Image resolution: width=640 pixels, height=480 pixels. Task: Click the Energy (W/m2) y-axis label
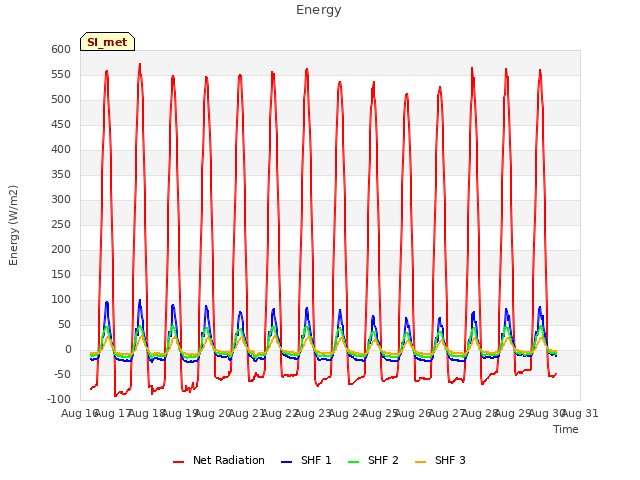[13, 225]
